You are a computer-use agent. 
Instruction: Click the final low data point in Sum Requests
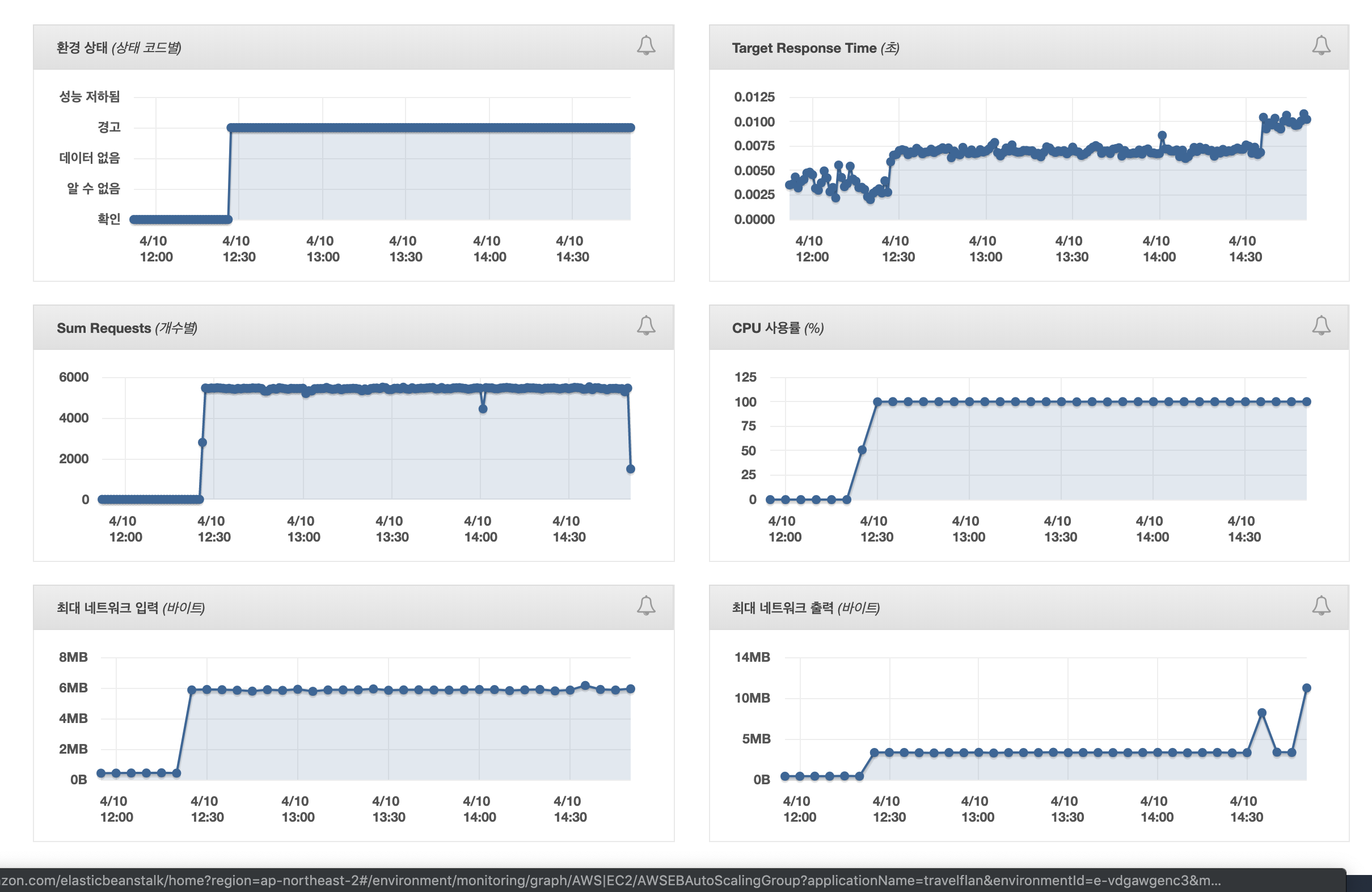630,469
